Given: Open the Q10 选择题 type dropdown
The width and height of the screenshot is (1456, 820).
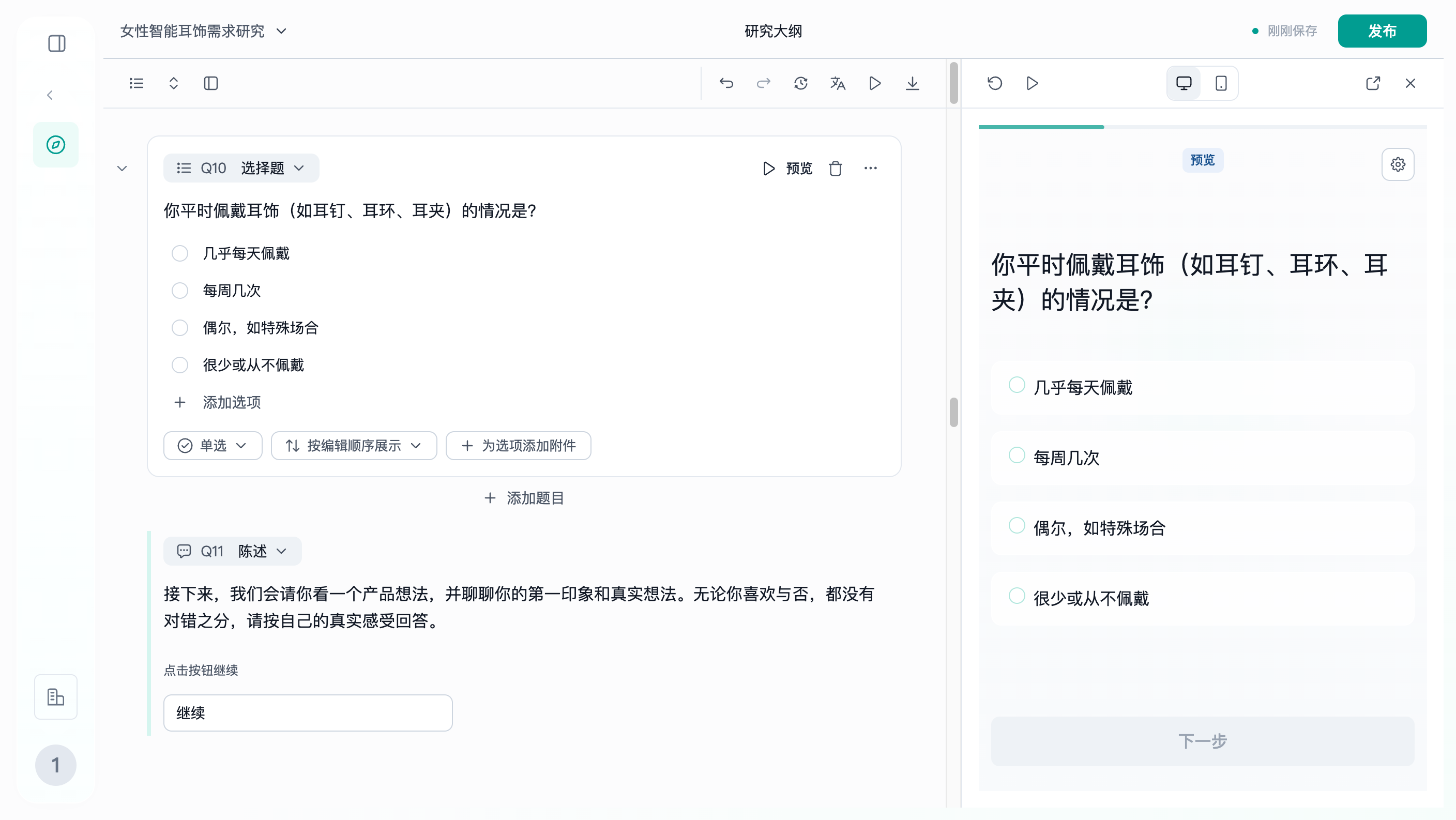Looking at the screenshot, I should (241, 169).
